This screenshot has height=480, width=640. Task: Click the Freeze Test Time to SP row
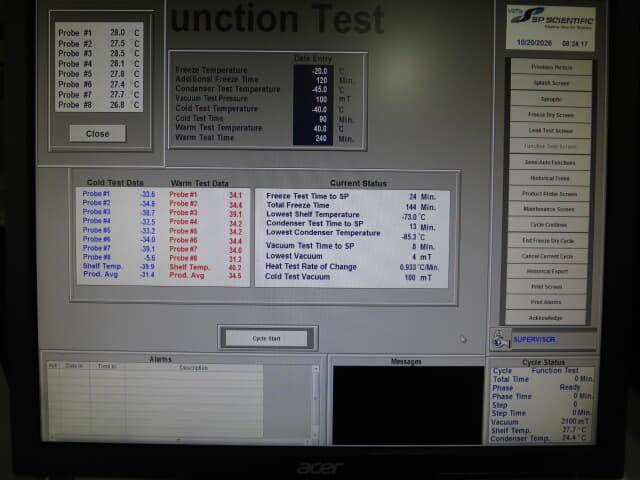[351, 196]
